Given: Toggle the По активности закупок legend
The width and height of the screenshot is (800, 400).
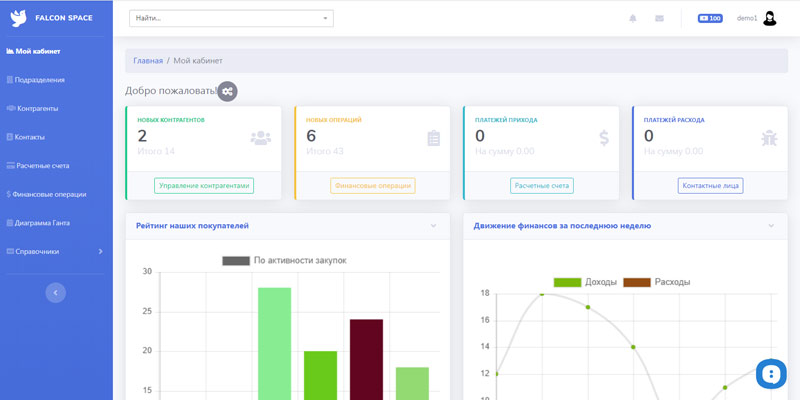Looking at the screenshot, I should pyautogui.click(x=284, y=260).
